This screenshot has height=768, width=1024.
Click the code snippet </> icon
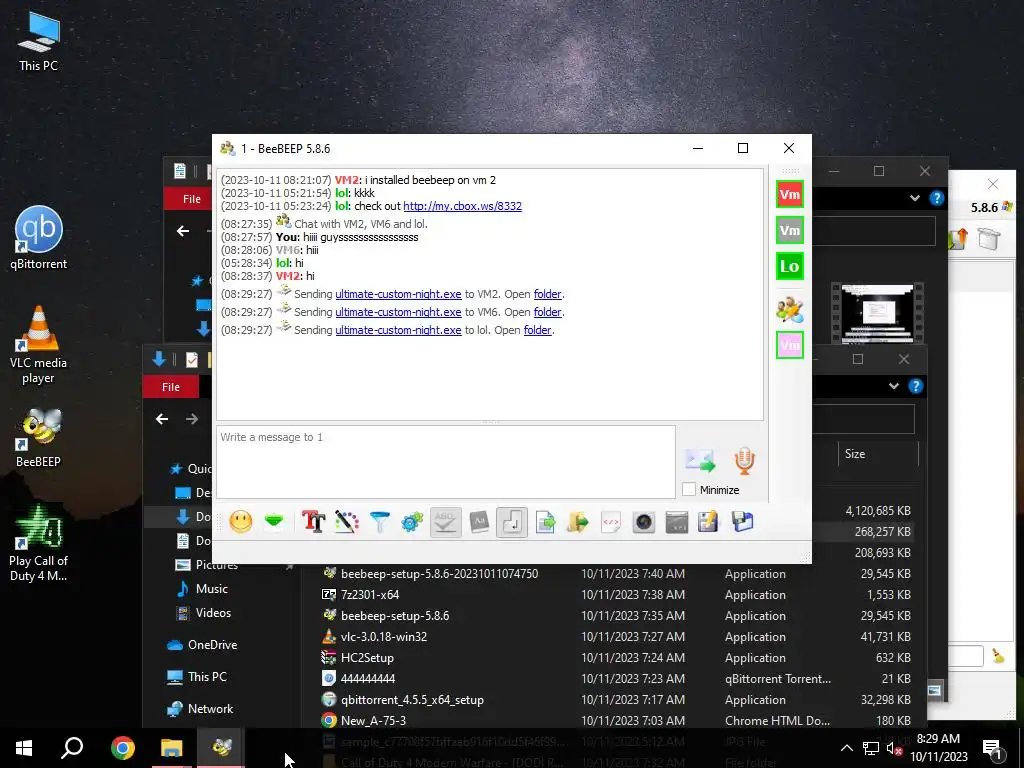(611, 522)
